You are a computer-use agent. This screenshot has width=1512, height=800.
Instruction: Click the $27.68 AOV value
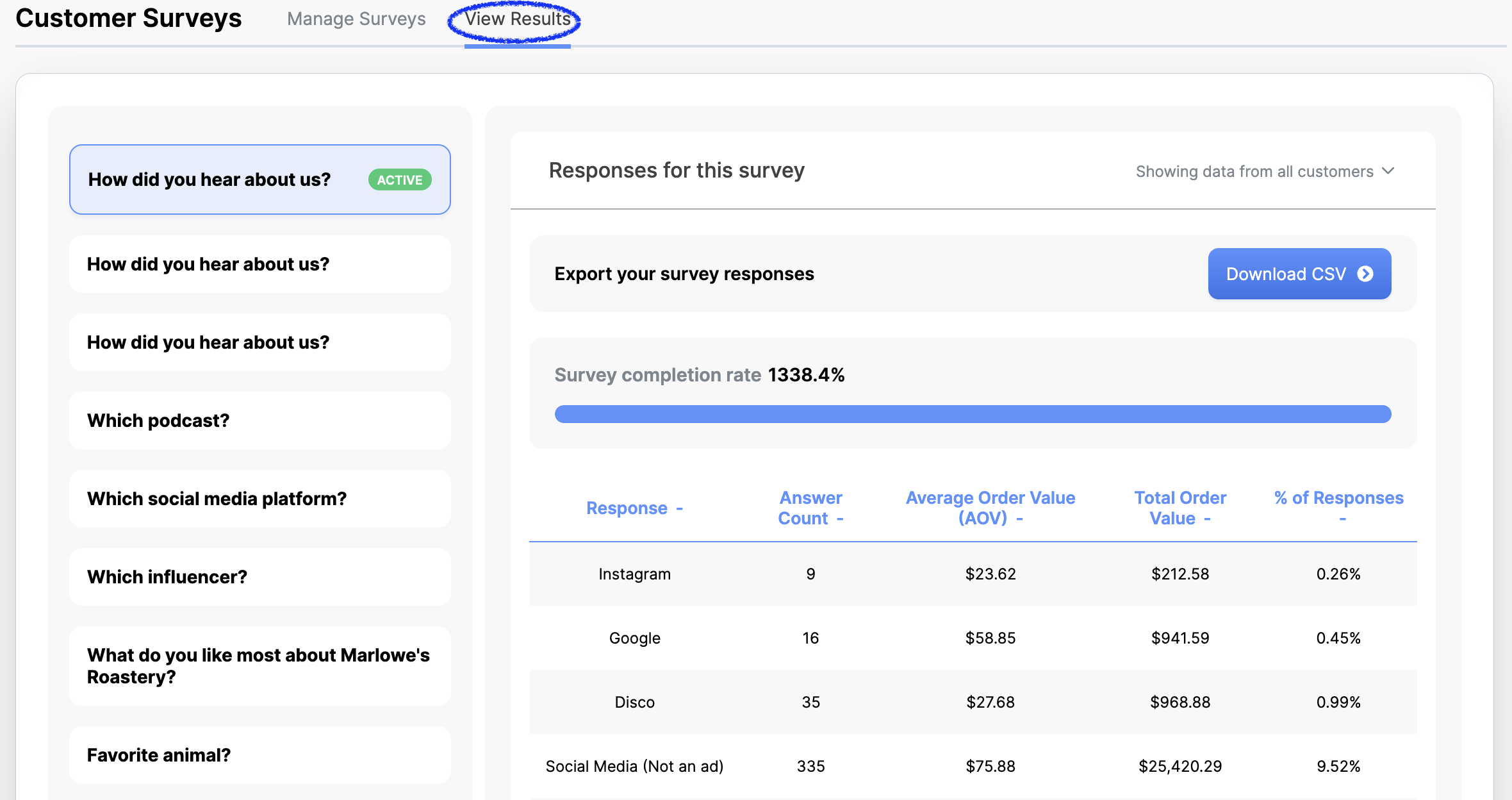[x=990, y=702]
